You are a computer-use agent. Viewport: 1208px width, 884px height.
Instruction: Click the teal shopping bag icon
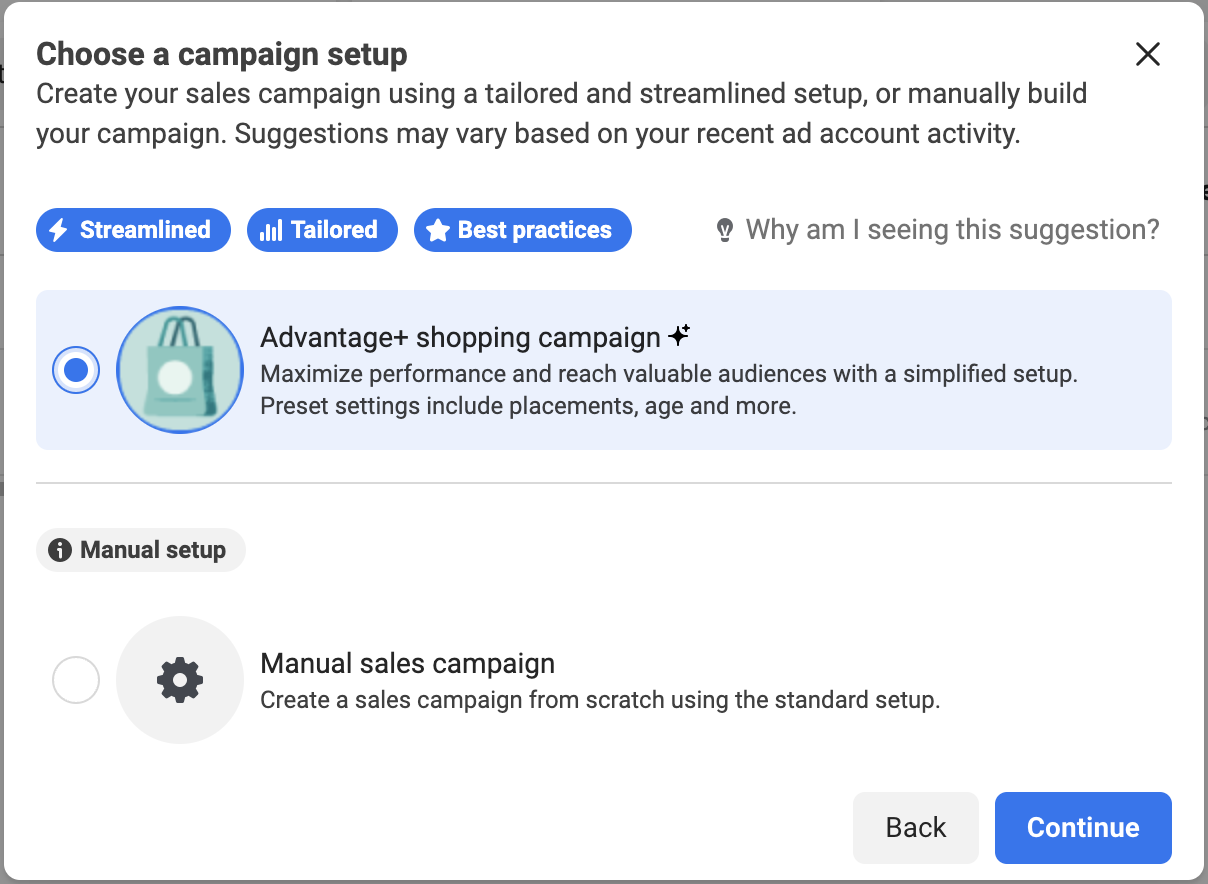point(180,370)
